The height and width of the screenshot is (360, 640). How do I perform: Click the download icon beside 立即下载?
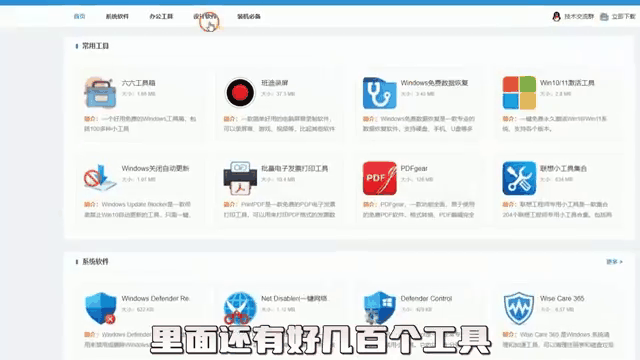pos(604,17)
